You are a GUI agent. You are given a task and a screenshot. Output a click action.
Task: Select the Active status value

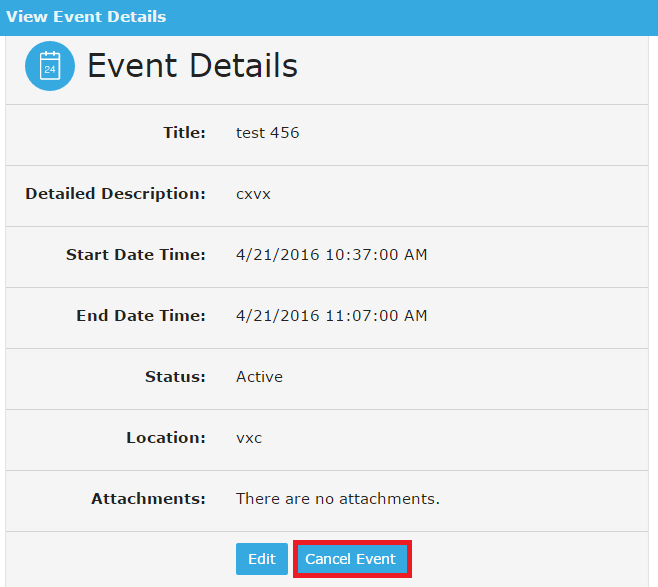[259, 377]
